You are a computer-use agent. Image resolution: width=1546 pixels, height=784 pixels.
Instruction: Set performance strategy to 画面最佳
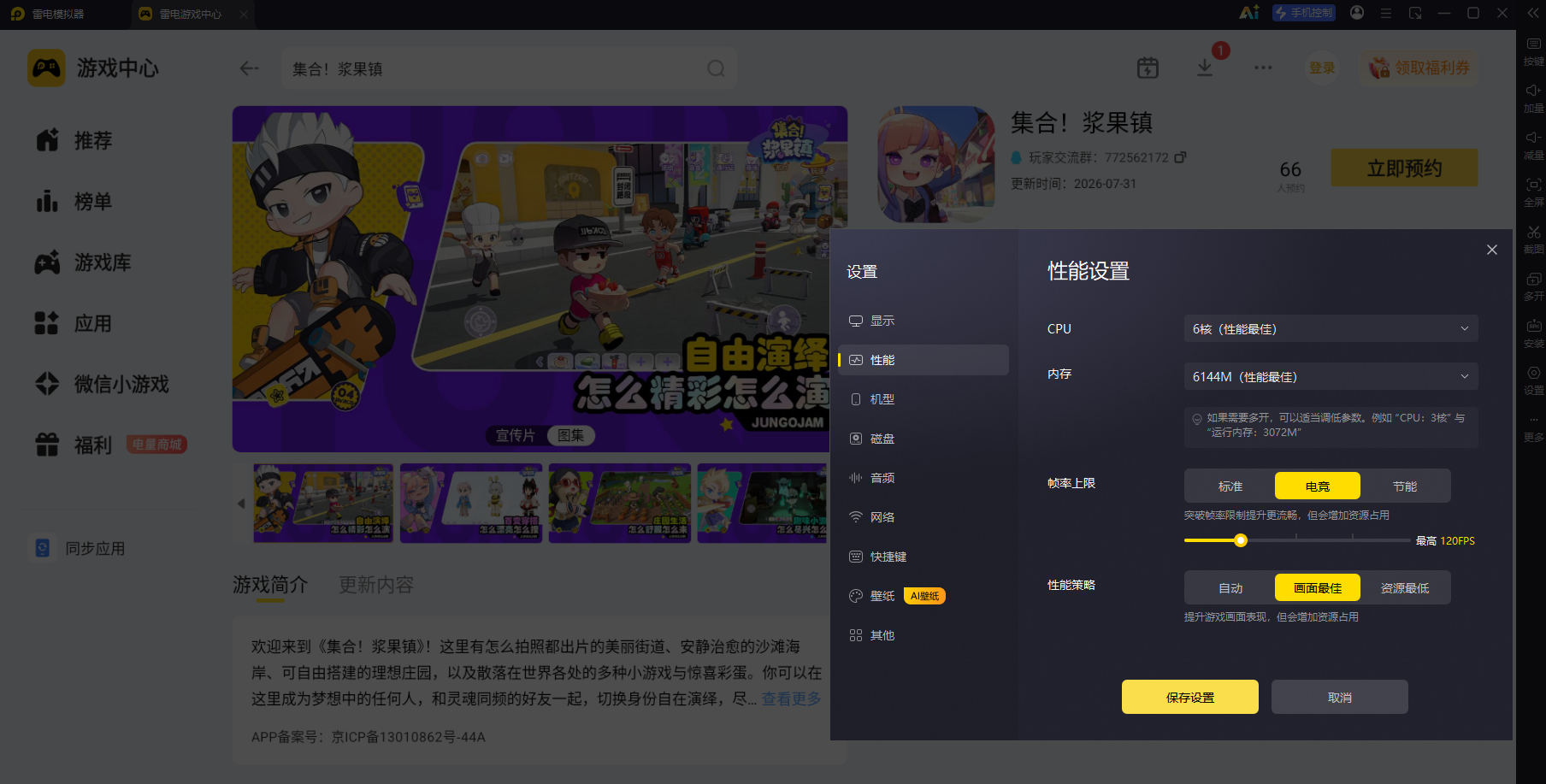[x=1318, y=587]
